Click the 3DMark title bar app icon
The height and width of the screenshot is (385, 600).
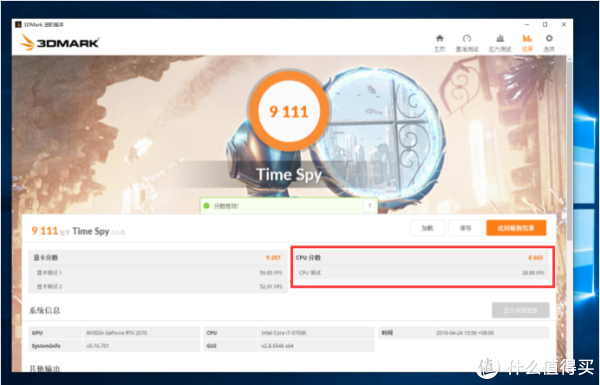coord(18,24)
